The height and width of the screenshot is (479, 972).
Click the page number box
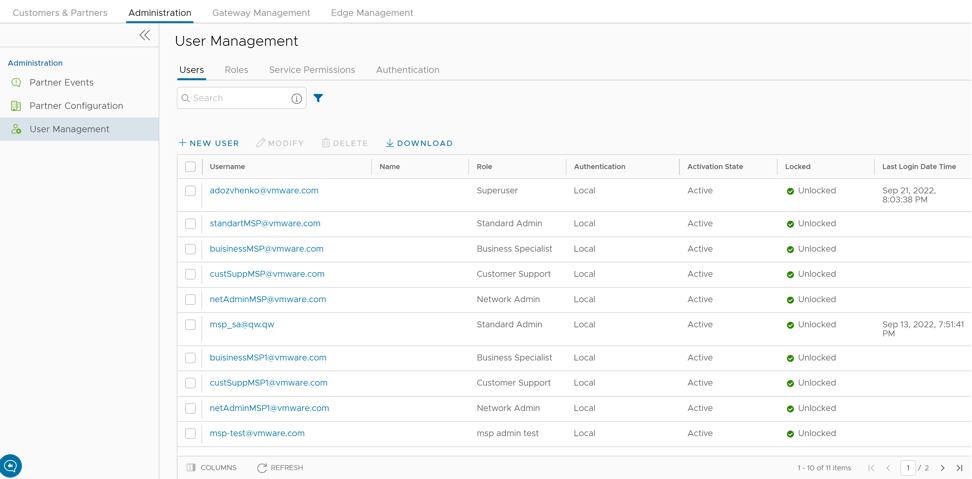click(908, 468)
